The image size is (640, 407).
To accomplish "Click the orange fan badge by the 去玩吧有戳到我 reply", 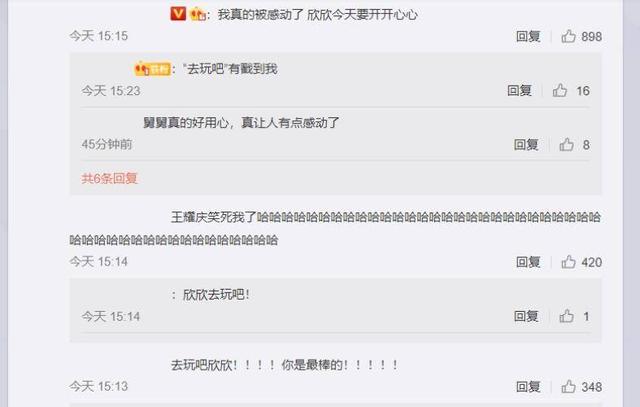I will pos(153,69).
